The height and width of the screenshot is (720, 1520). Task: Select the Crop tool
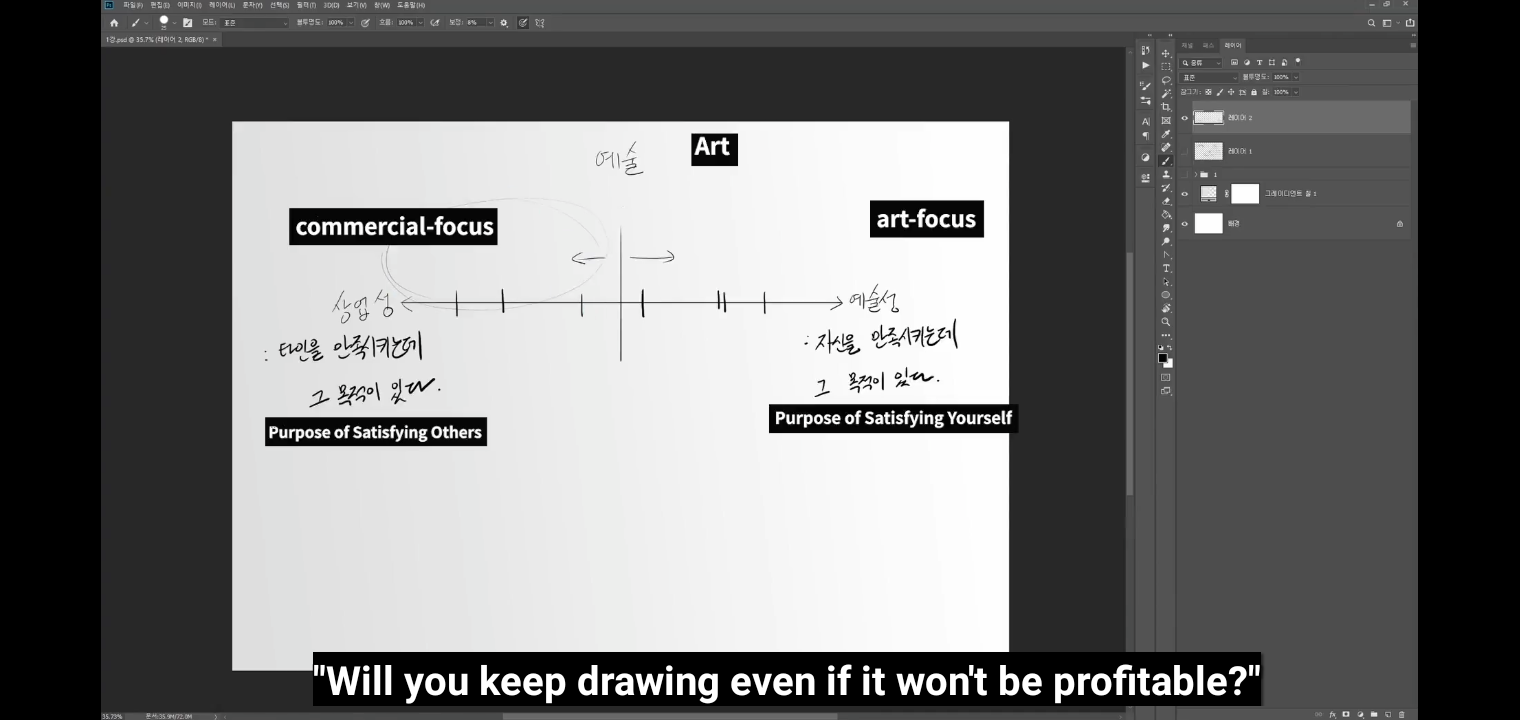pos(1166,107)
